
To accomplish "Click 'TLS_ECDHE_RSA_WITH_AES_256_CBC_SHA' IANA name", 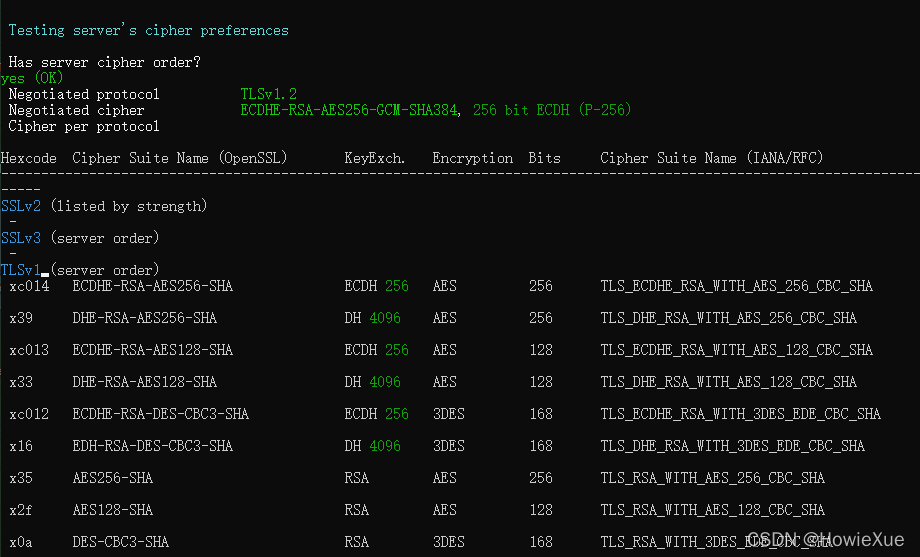I will coord(736,286).
